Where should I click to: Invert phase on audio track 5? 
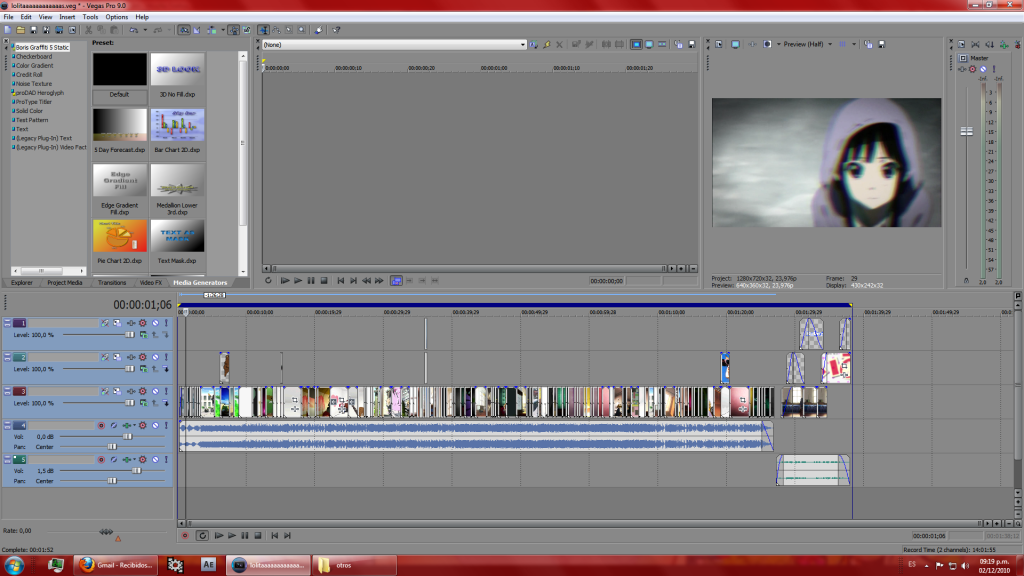(114, 460)
